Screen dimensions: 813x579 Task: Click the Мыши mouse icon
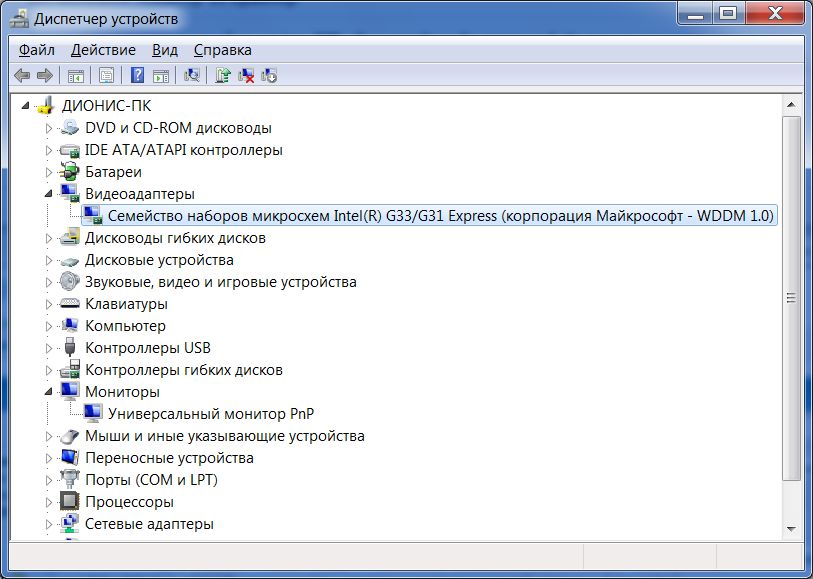[x=69, y=436]
